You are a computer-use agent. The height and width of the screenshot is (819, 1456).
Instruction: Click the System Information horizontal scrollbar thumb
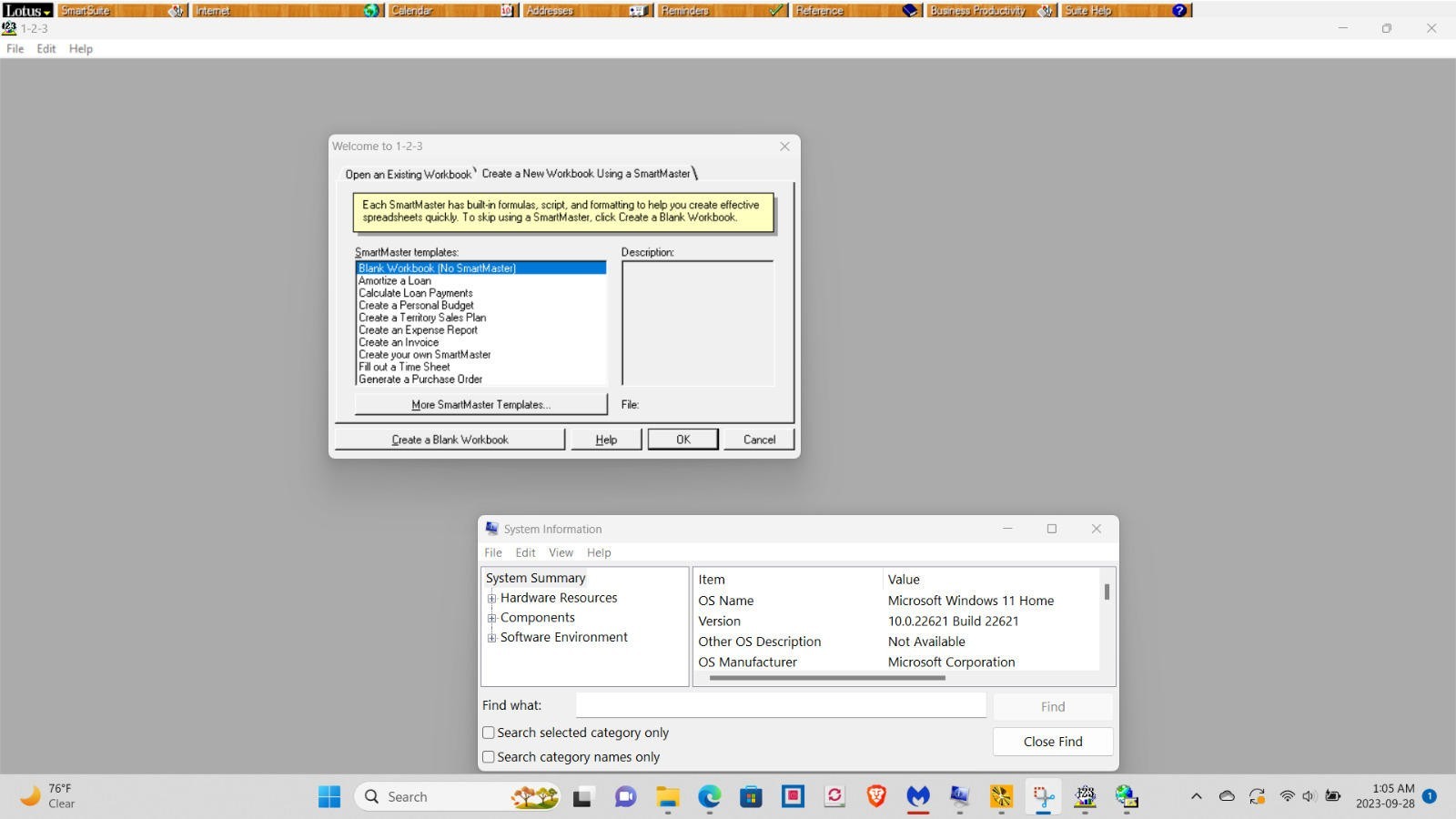tap(827, 678)
